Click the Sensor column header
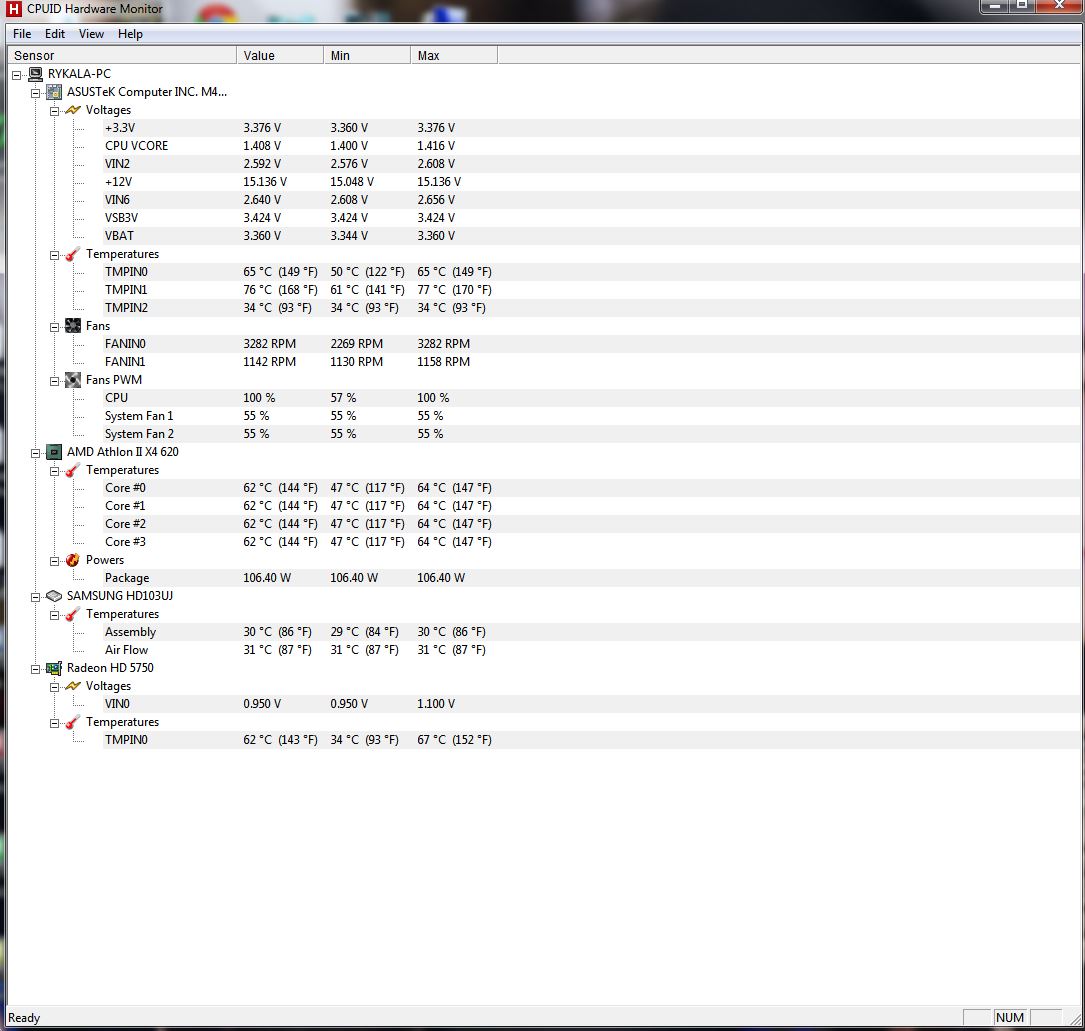This screenshot has height=1031, width=1085. (121, 55)
